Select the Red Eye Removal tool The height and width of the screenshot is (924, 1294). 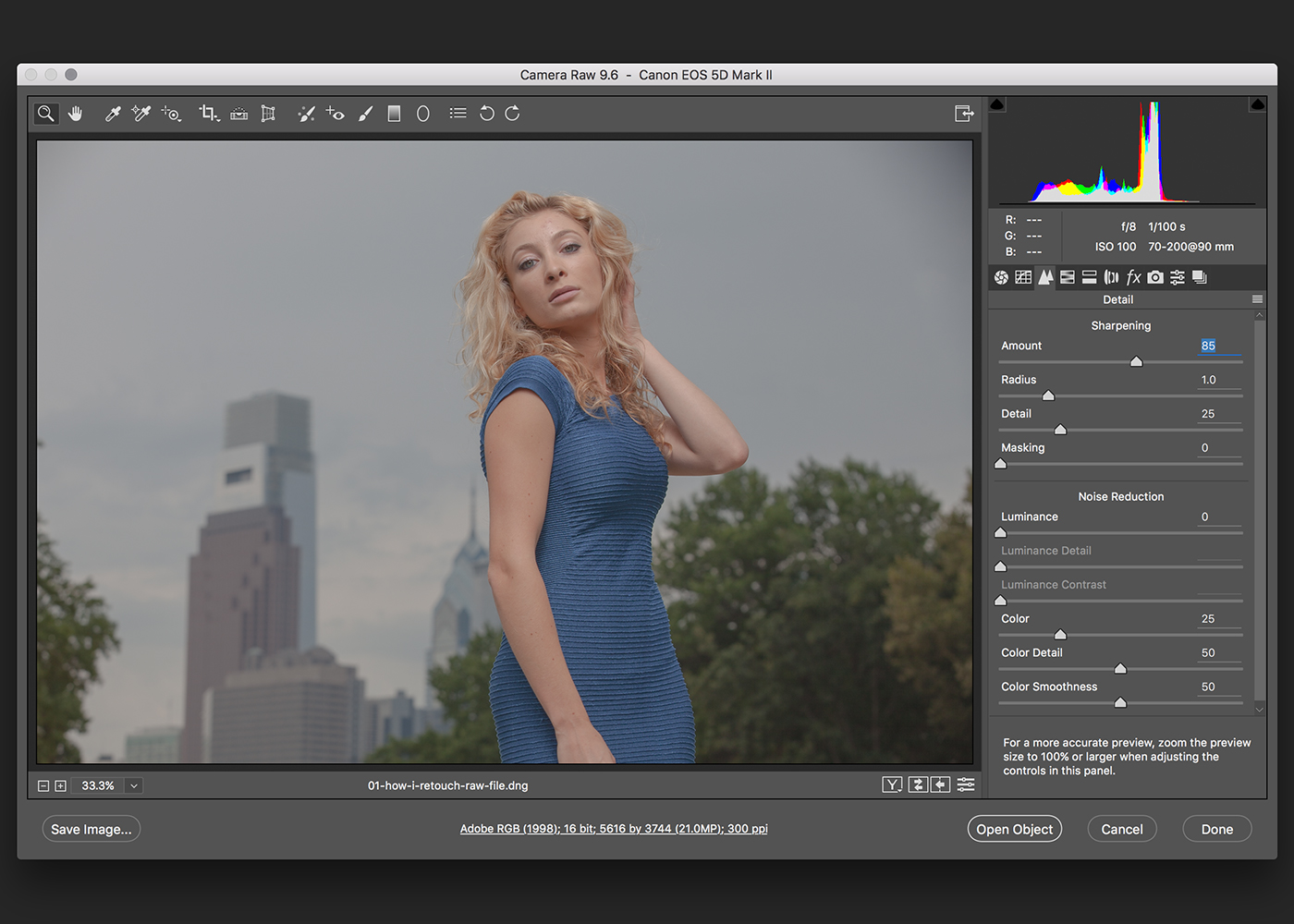[335, 114]
